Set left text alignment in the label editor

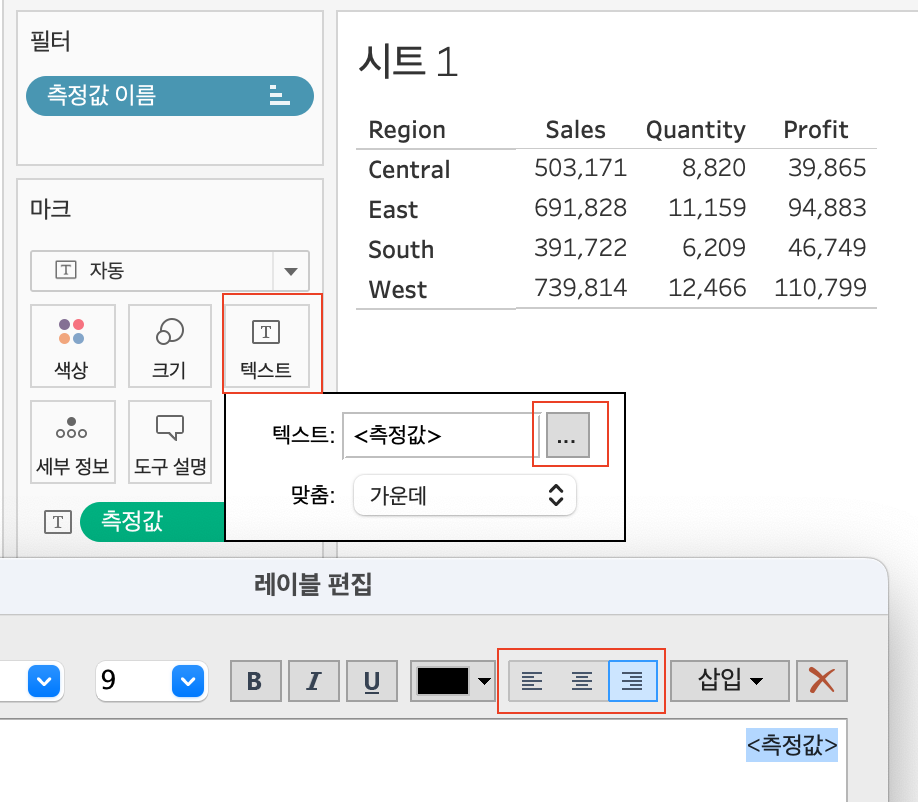[x=532, y=681]
